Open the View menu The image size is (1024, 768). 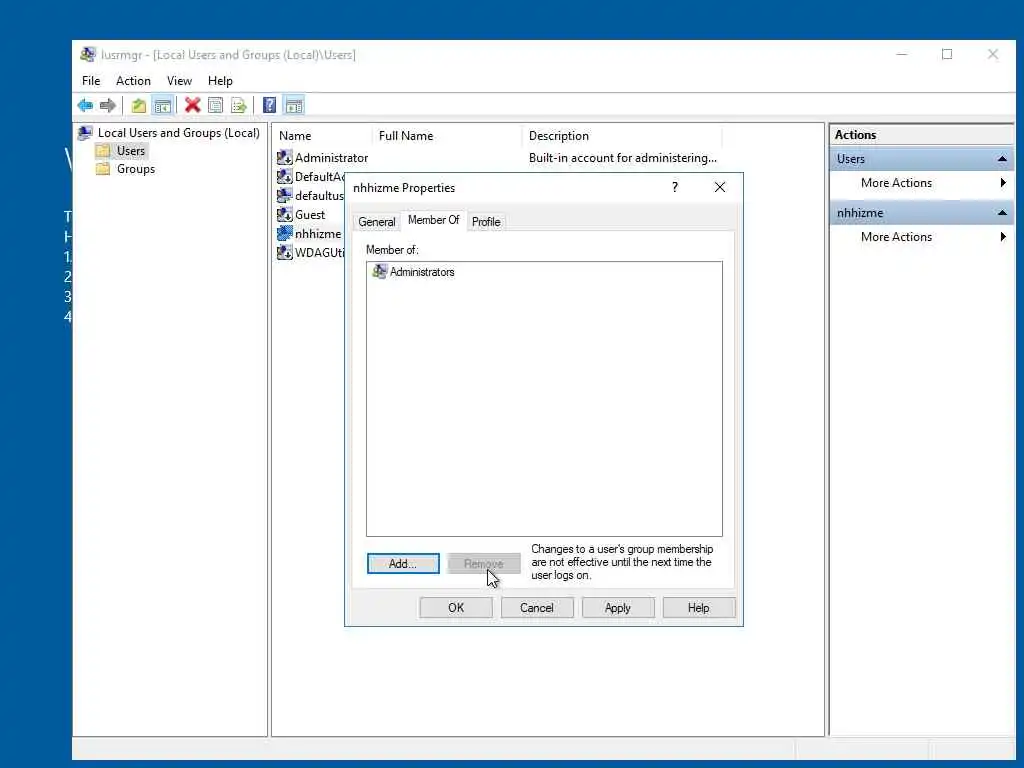(x=179, y=81)
